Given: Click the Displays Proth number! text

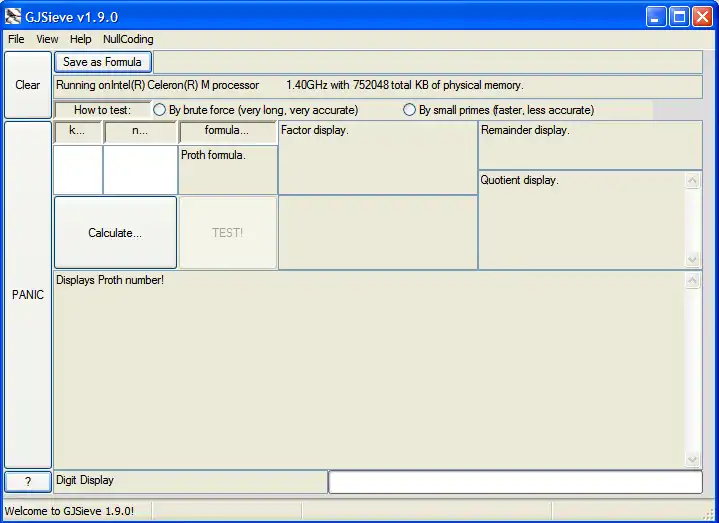Looking at the screenshot, I should point(110,280).
